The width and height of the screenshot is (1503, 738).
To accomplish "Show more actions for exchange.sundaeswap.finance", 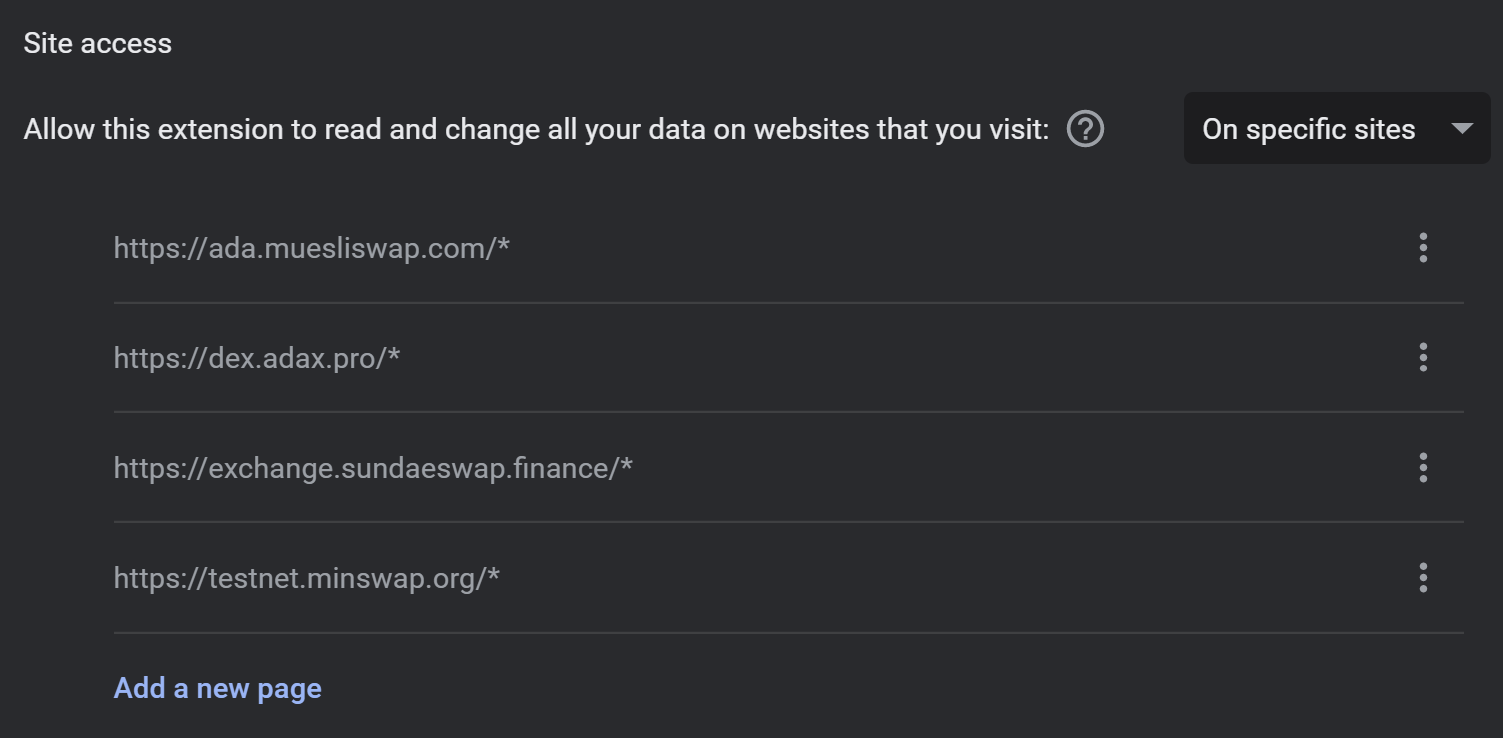I will 1423,467.
